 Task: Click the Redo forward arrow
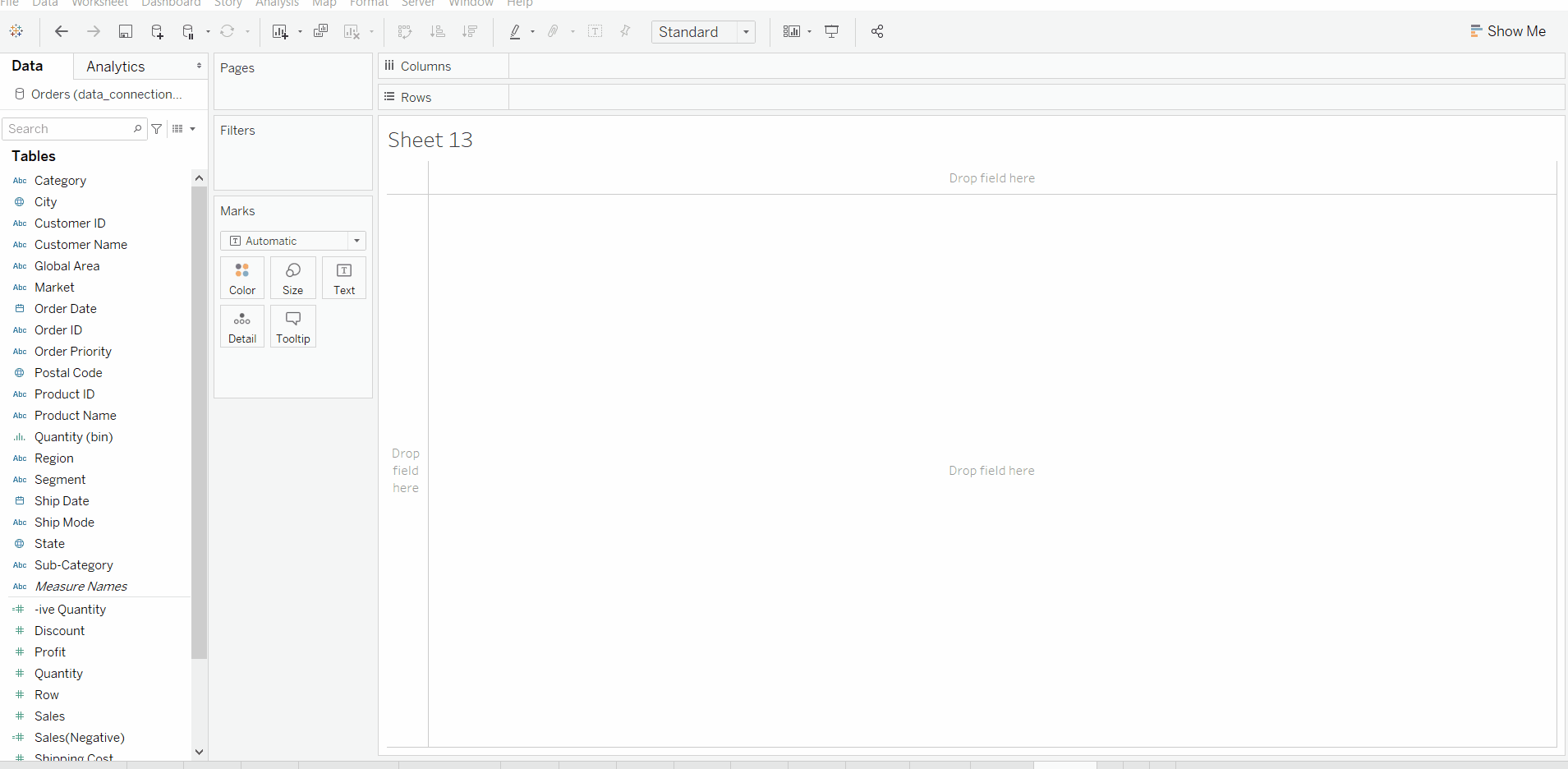94,31
